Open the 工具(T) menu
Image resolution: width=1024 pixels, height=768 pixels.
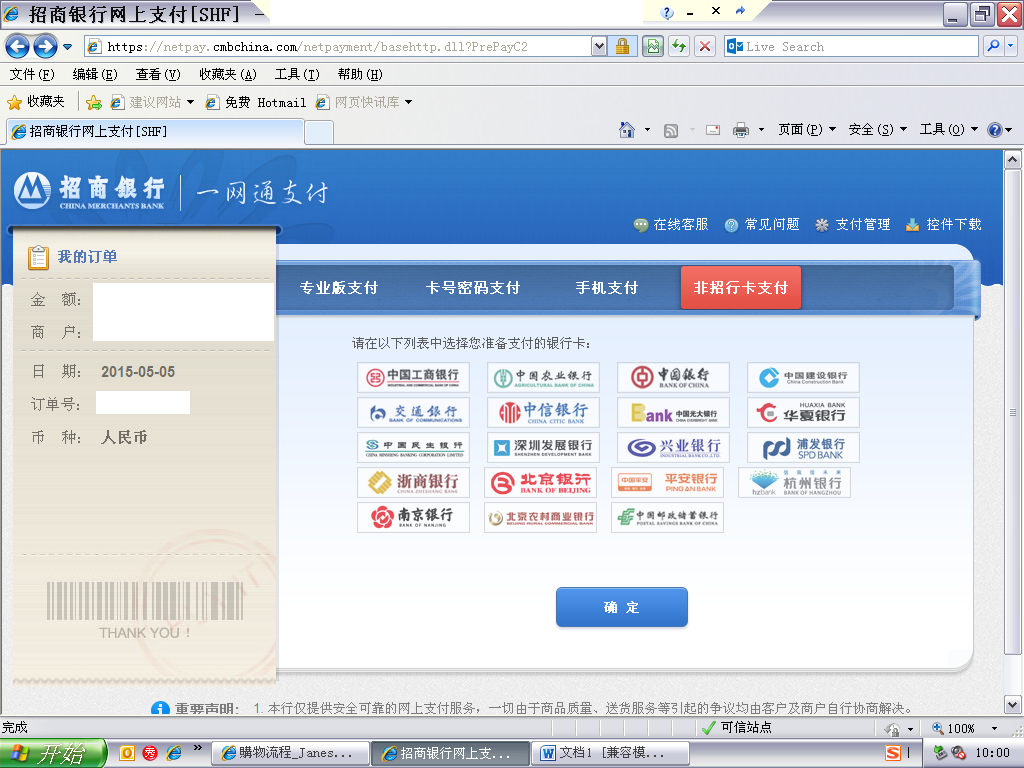click(x=297, y=74)
